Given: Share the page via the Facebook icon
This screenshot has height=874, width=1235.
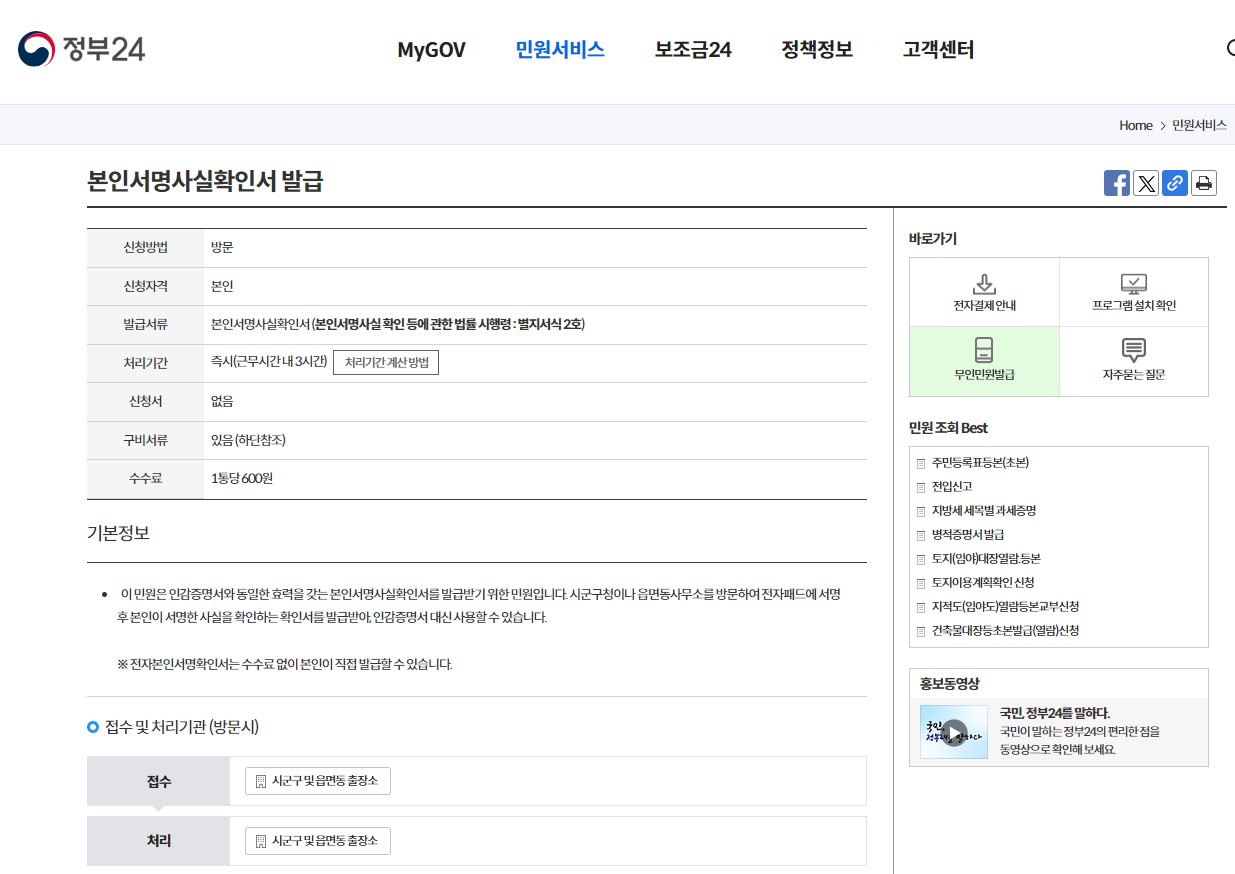Looking at the screenshot, I should (1116, 183).
